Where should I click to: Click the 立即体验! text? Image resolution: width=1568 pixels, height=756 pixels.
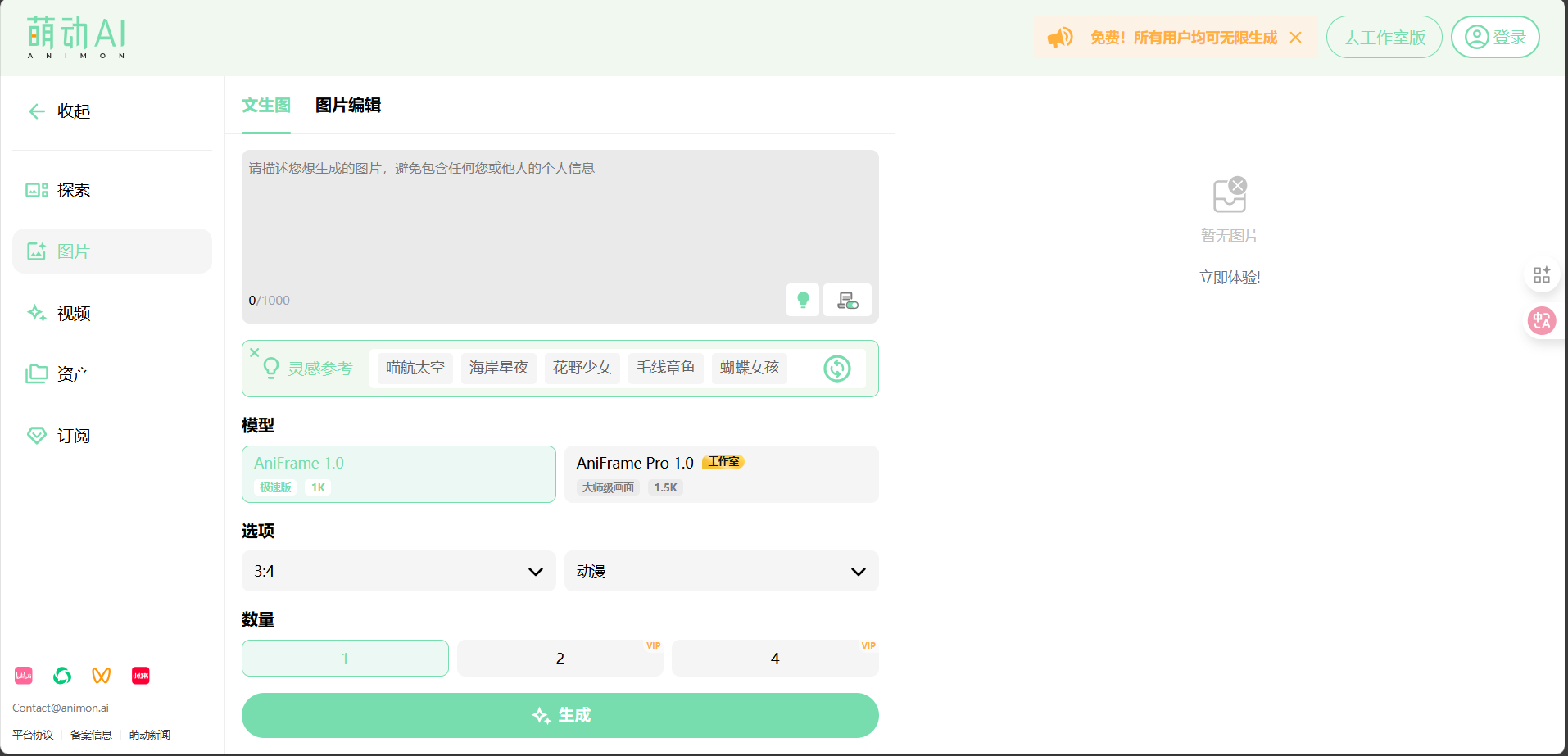(1230, 278)
